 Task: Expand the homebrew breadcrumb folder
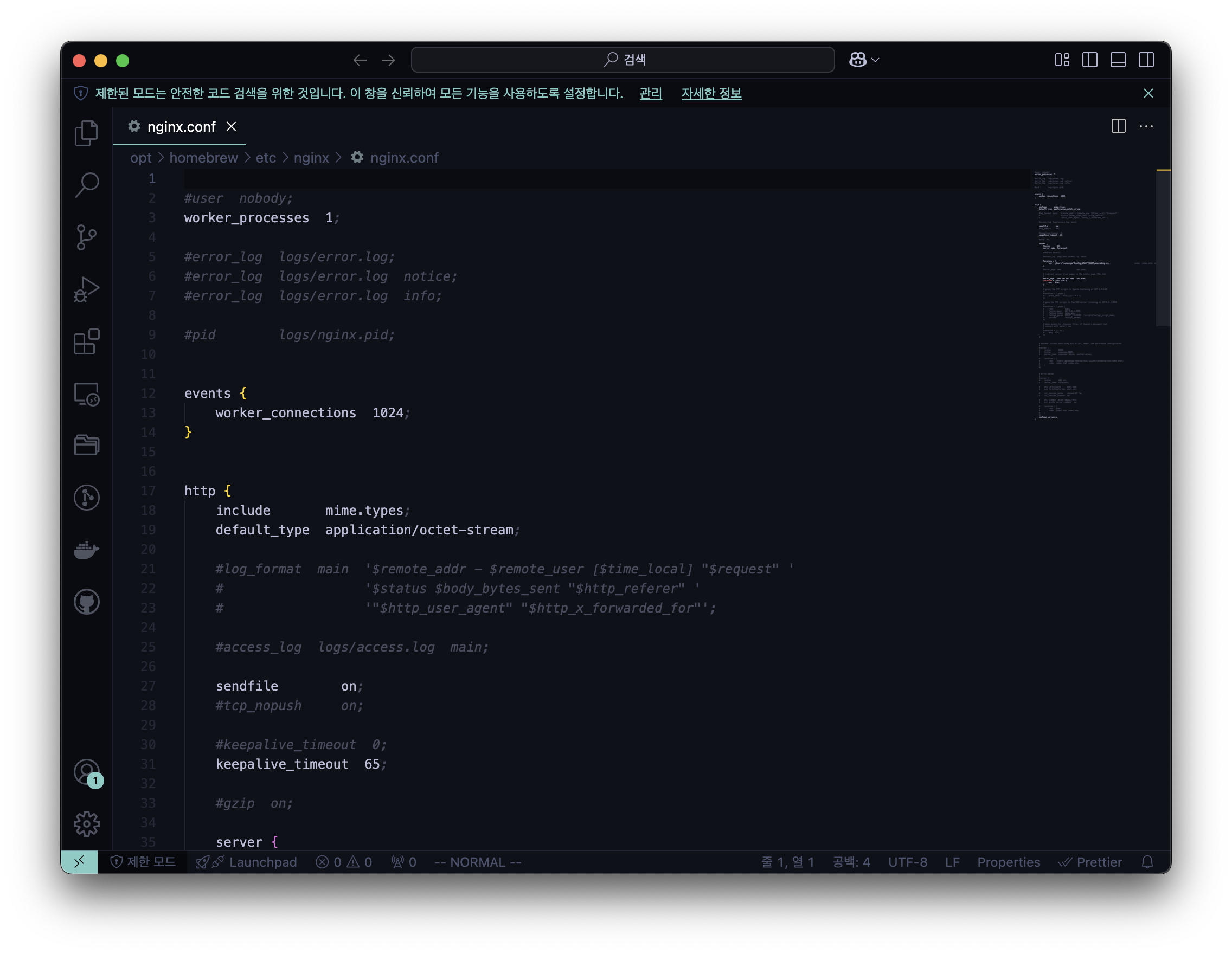[x=204, y=158]
